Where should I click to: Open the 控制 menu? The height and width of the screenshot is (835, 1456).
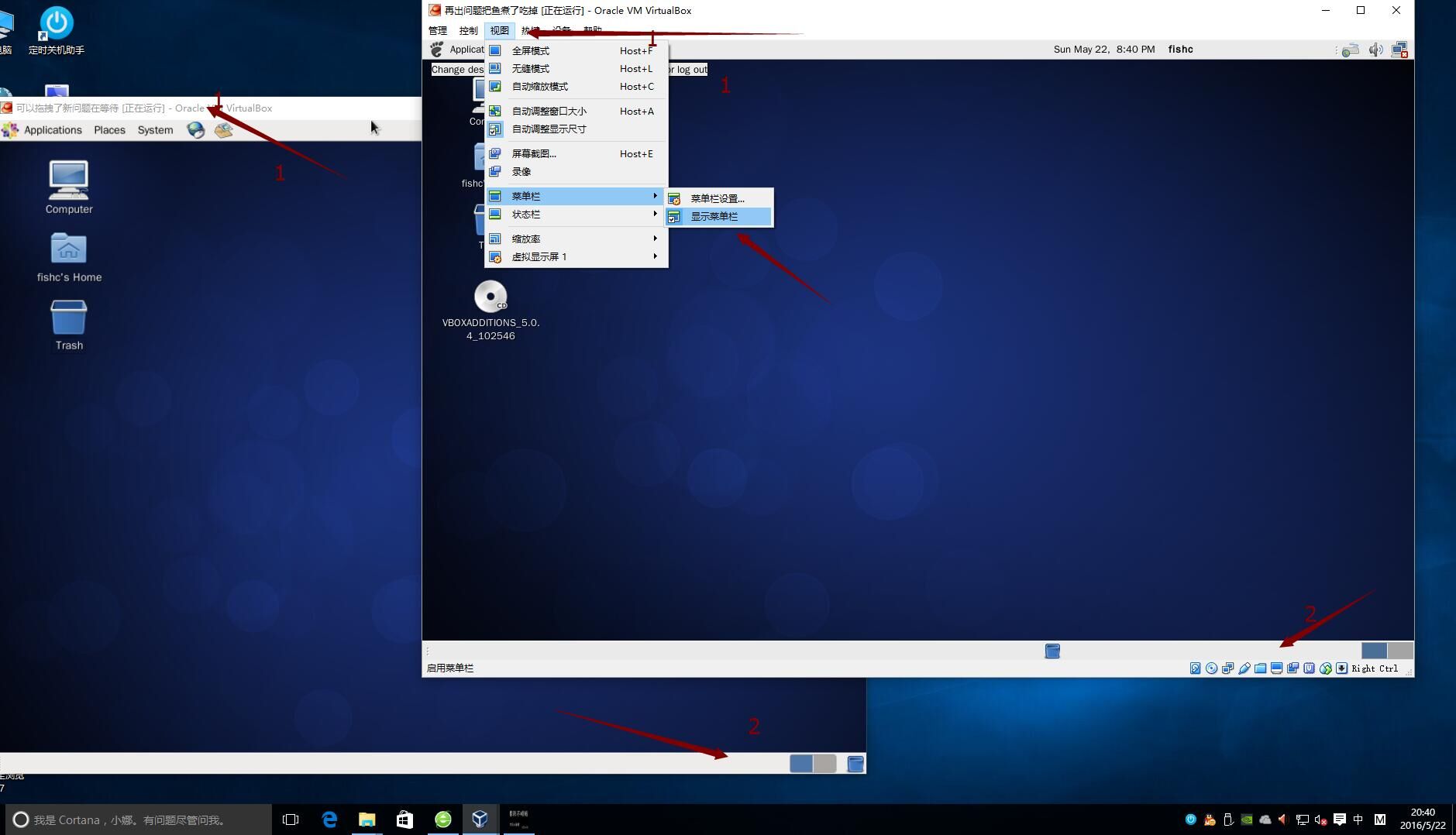(468, 30)
